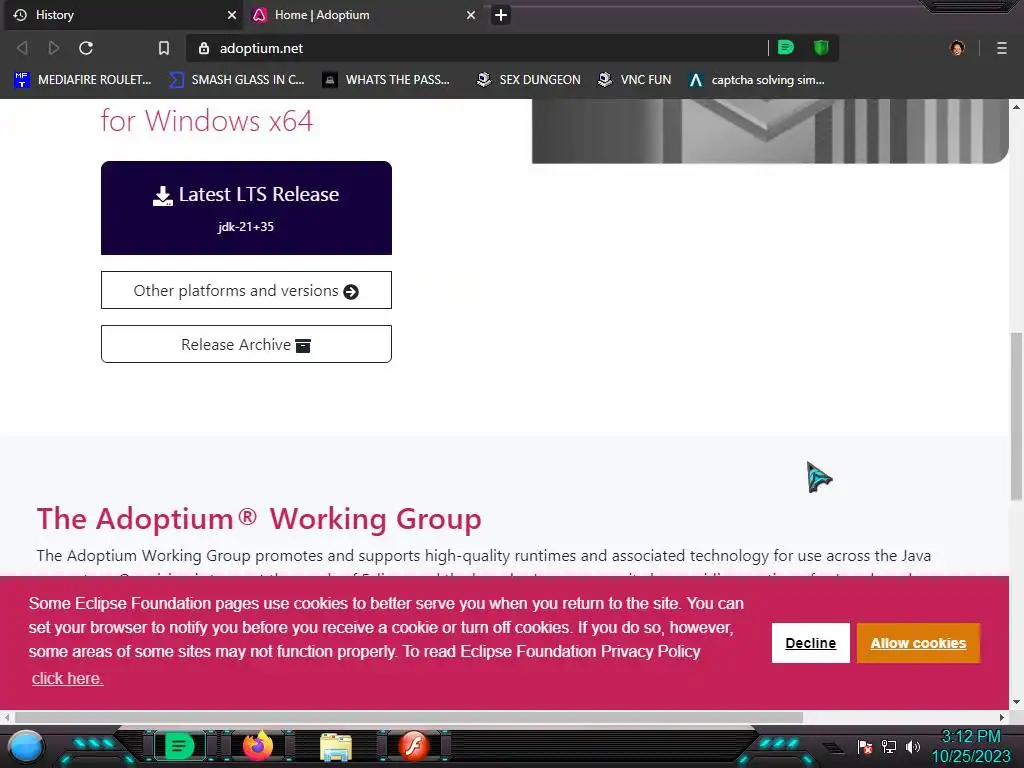
Task: Click the browser forward arrow
Action: coord(54,48)
